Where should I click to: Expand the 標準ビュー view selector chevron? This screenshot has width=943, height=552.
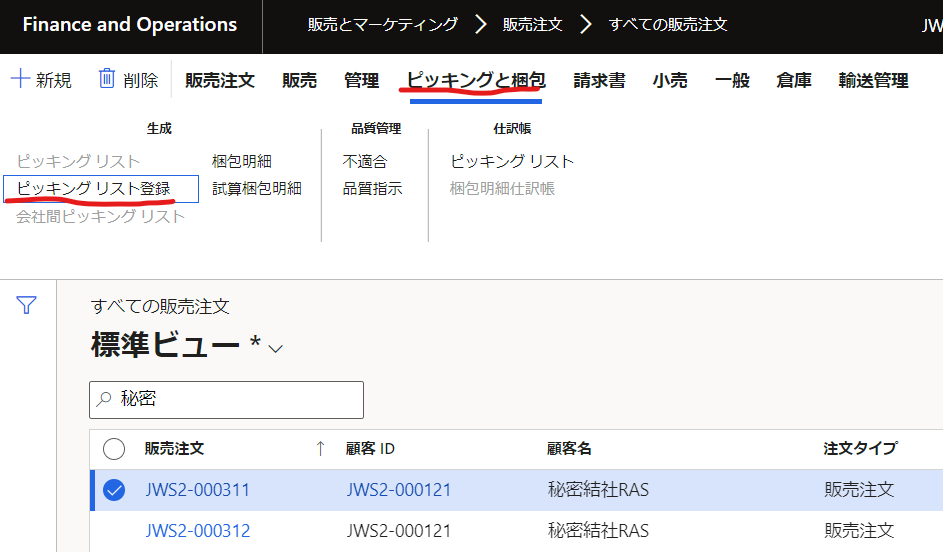(275, 349)
